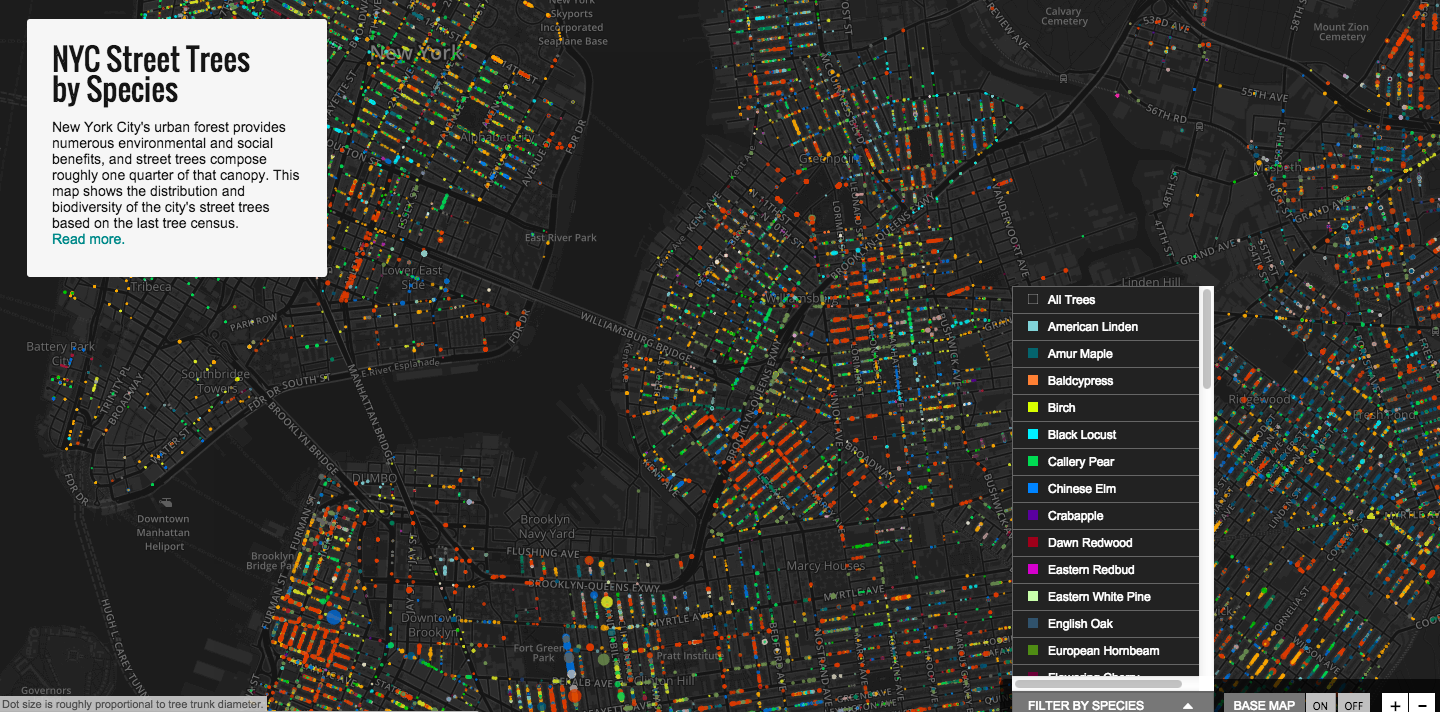Click the species list vertical scrollbar
Viewport: 1440px width, 712px height.
pyautogui.click(x=1207, y=340)
